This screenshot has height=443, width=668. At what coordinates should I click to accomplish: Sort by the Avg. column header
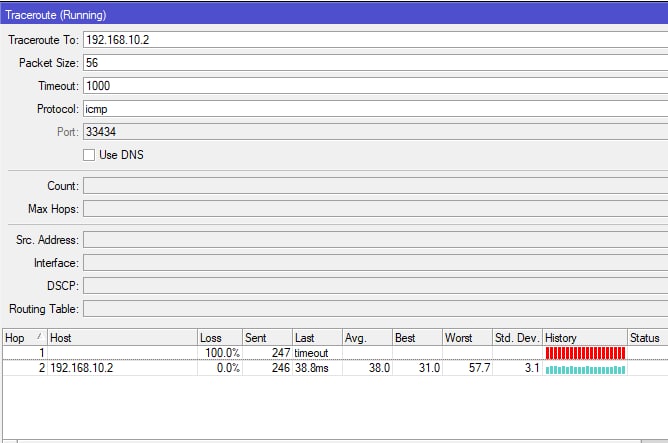pos(367,338)
